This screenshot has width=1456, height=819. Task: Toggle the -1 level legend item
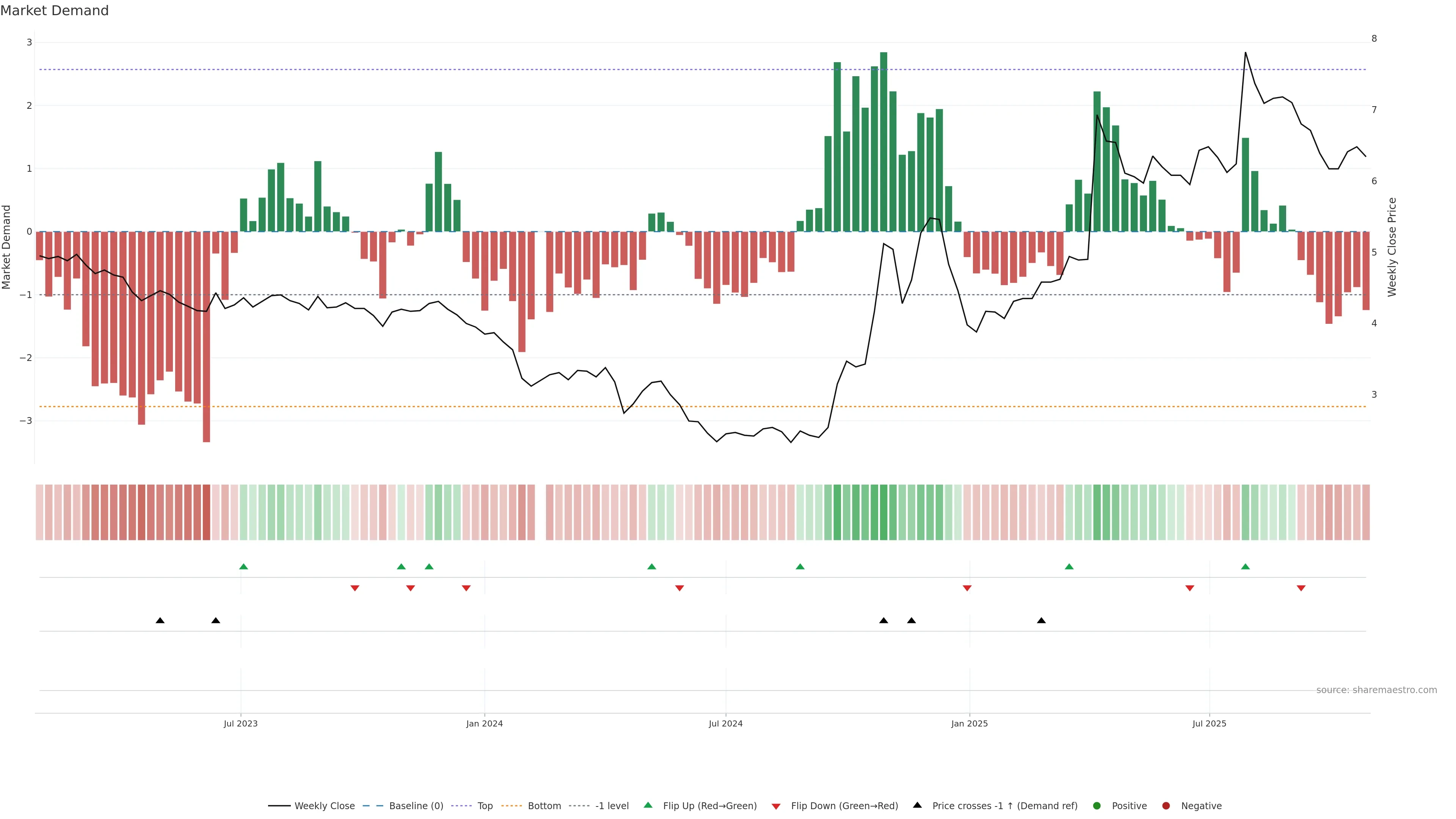612,806
